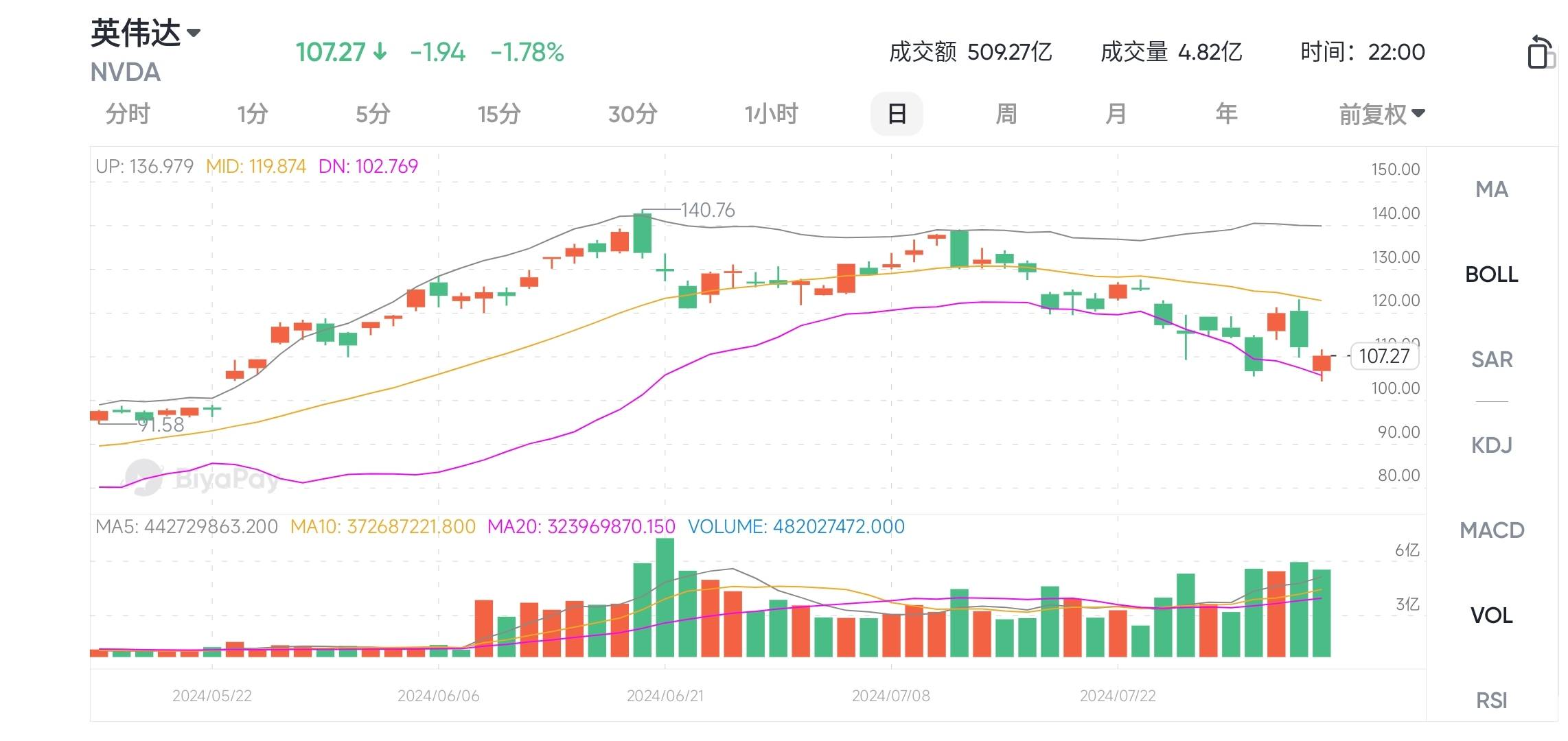Show the MACD sub-chart indicator
1568x741 pixels.
pyautogui.click(x=1492, y=530)
